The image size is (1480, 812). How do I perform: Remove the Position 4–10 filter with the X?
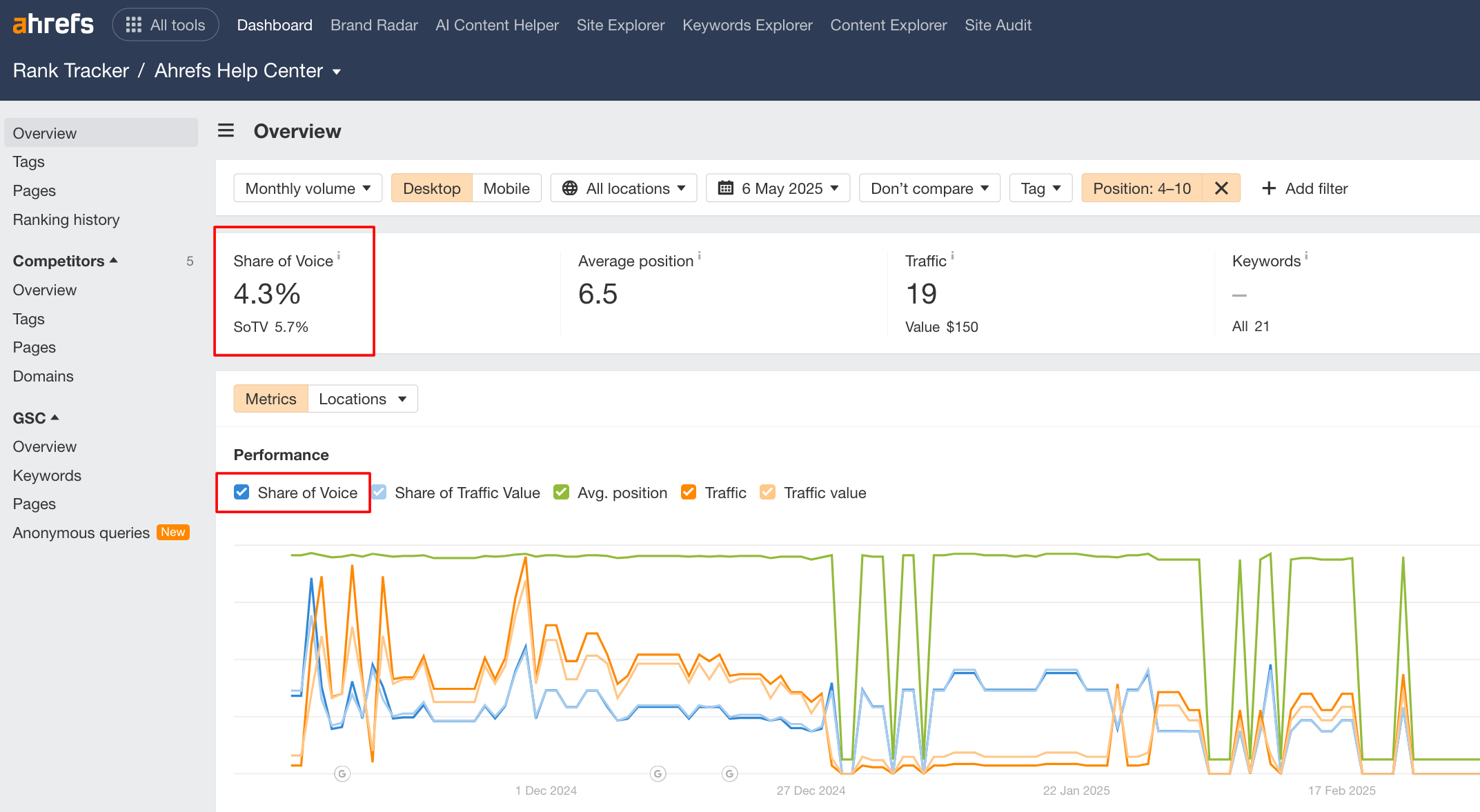coord(1221,188)
